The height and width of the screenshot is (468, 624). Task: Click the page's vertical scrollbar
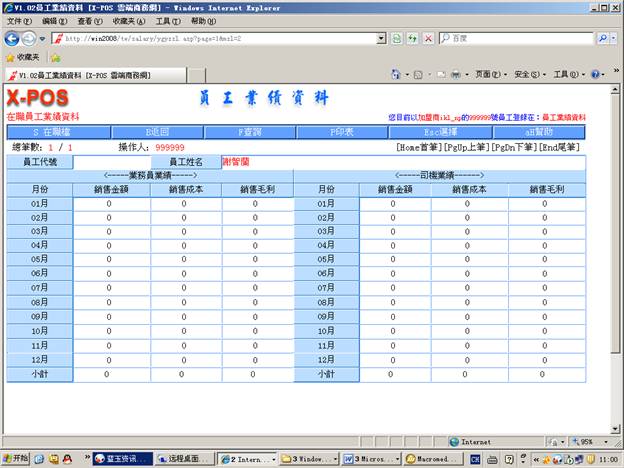coord(617,250)
